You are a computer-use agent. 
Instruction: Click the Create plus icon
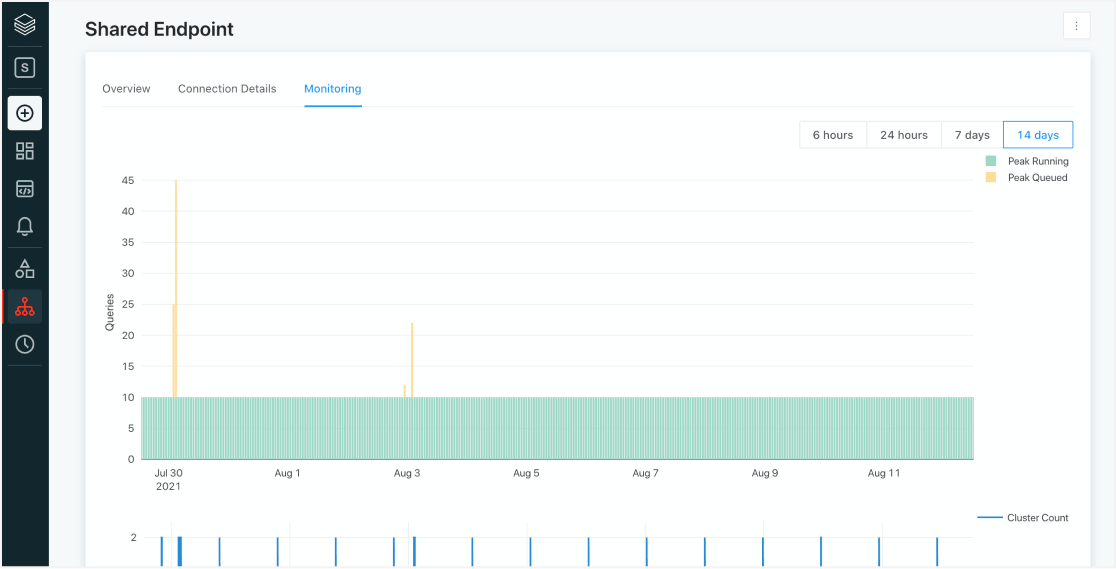[x=25, y=113]
